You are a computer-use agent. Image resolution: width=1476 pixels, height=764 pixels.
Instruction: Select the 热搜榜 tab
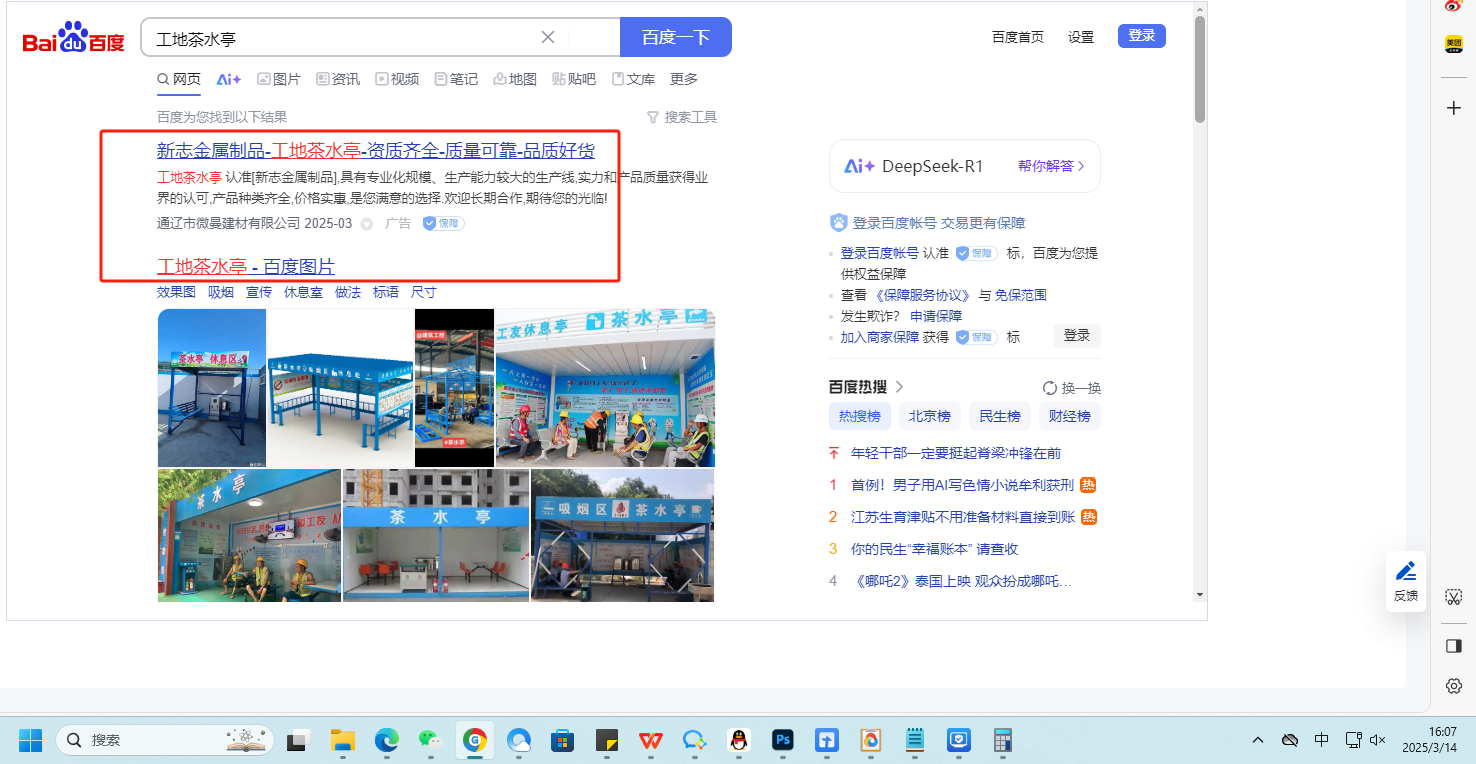(860, 416)
